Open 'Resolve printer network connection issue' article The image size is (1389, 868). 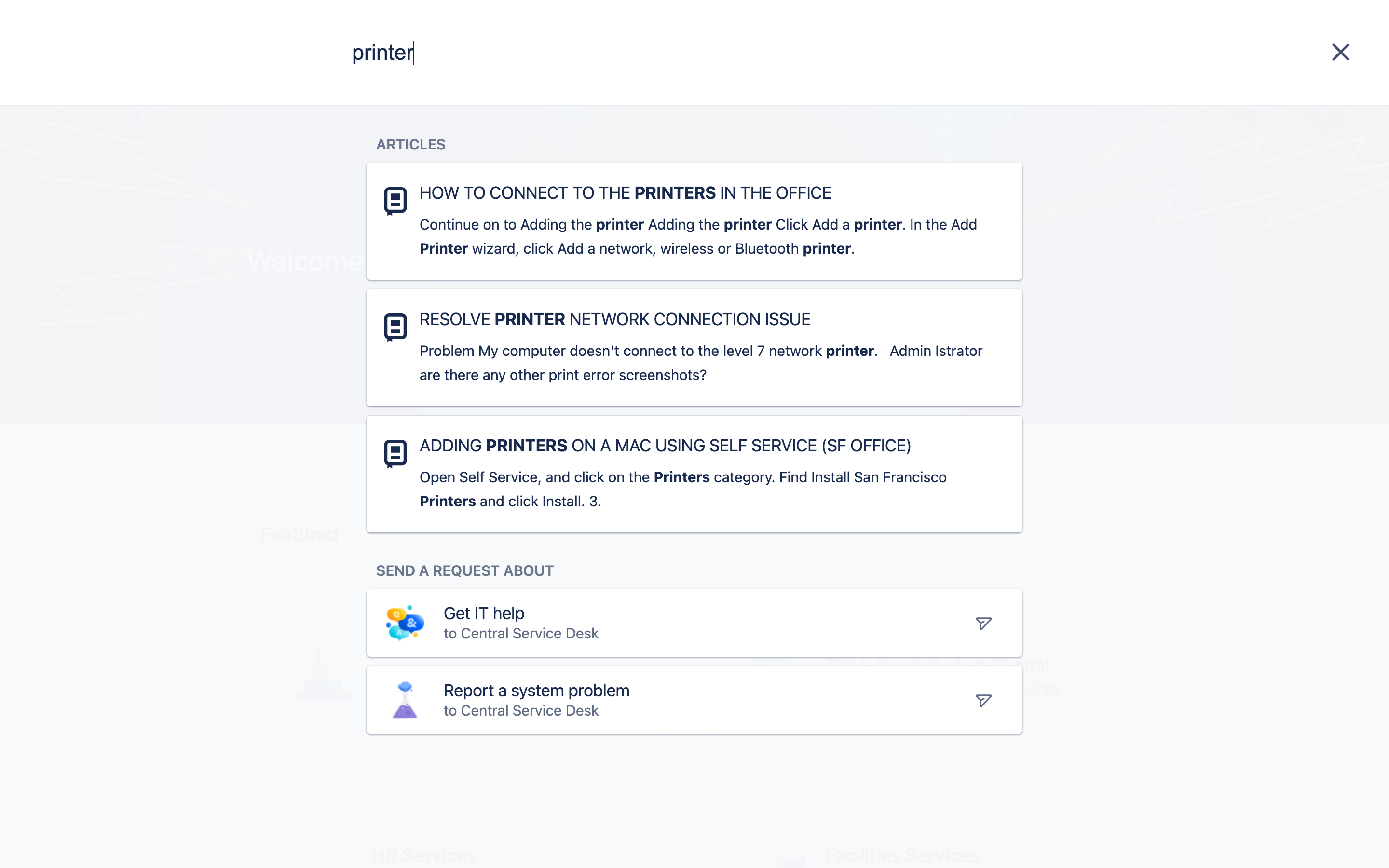[615, 319]
